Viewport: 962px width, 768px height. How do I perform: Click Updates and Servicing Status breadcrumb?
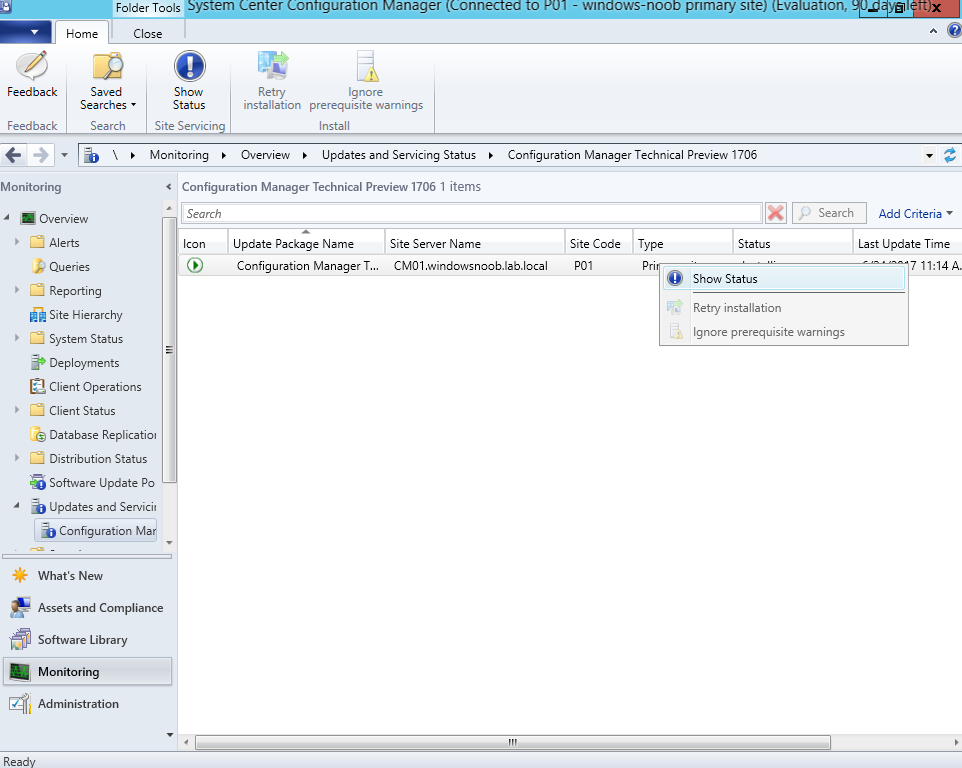pos(399,155)
